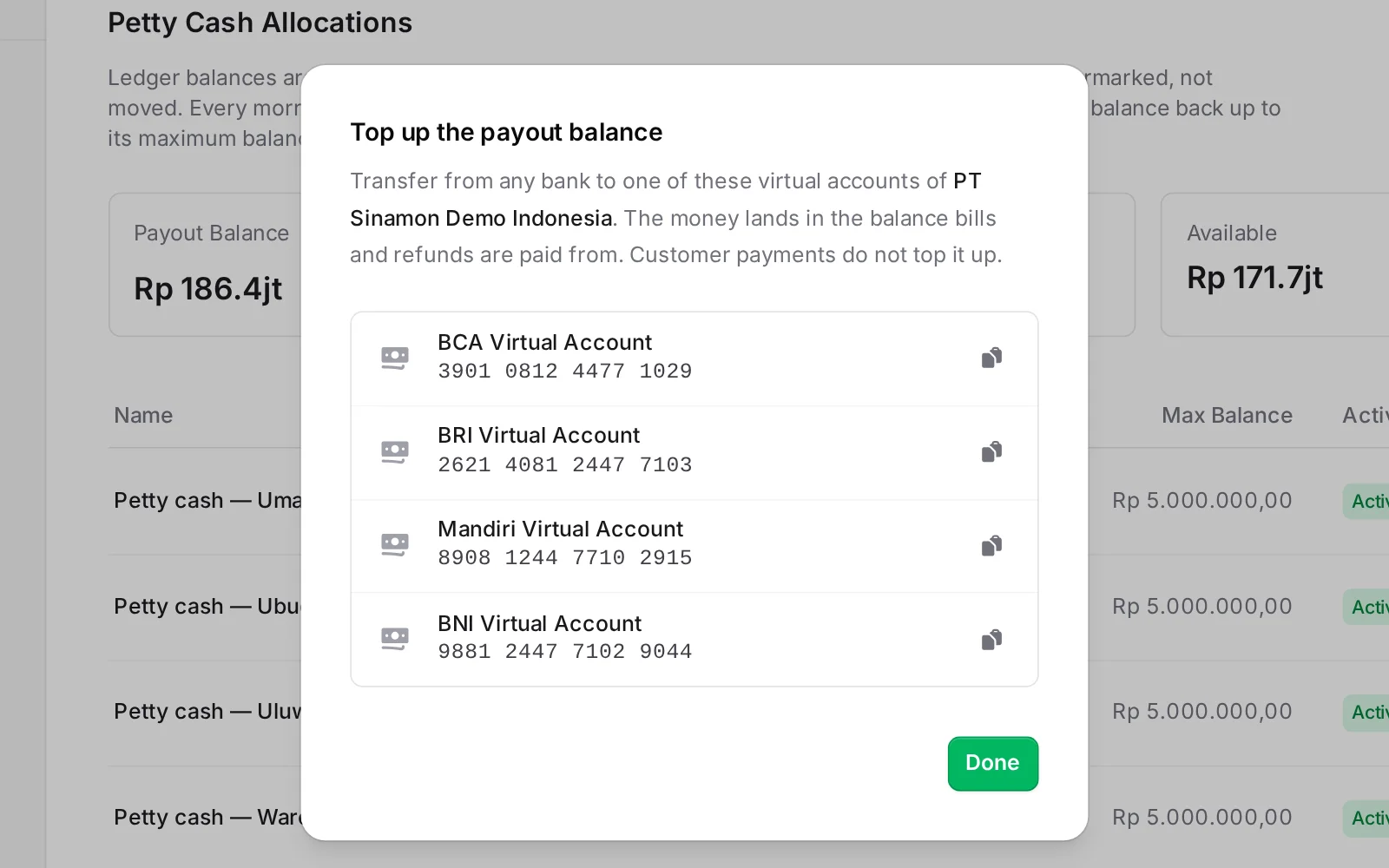
Task: Click the 'Top up the payout balance' heading
Action: coord(506,132)
